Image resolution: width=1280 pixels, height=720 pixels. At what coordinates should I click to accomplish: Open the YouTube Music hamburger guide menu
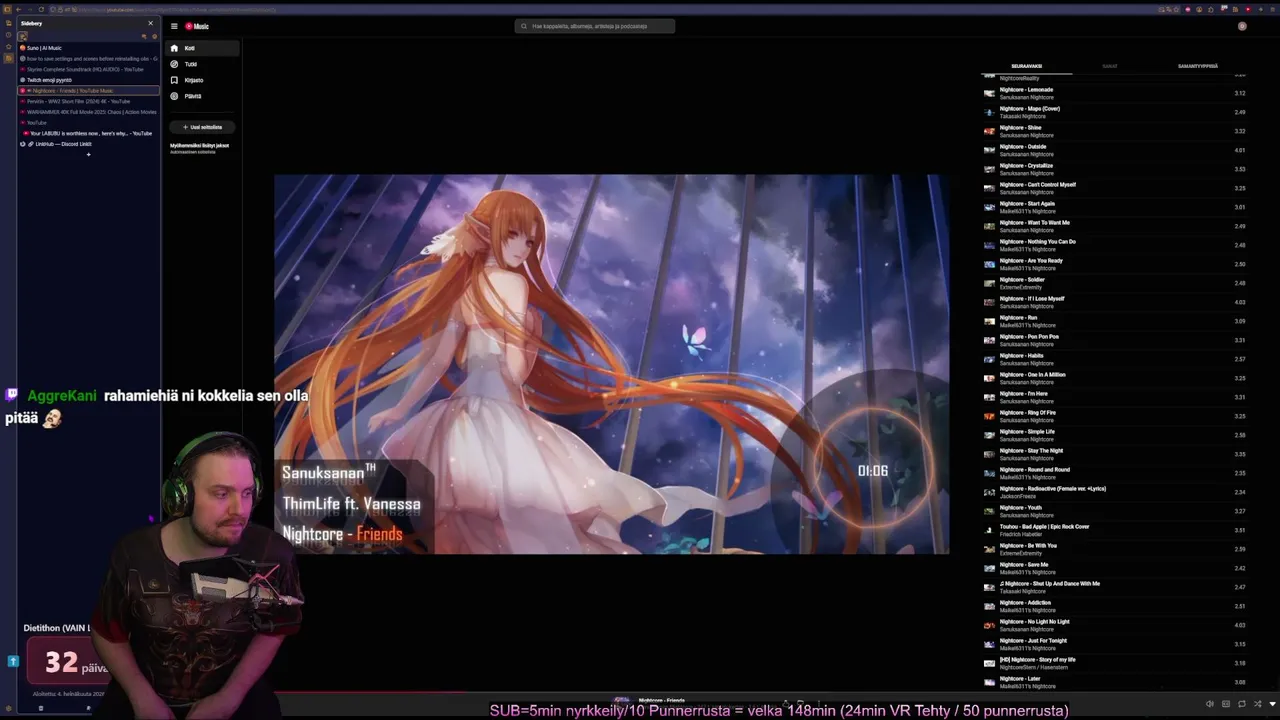[x=174, y=26]
